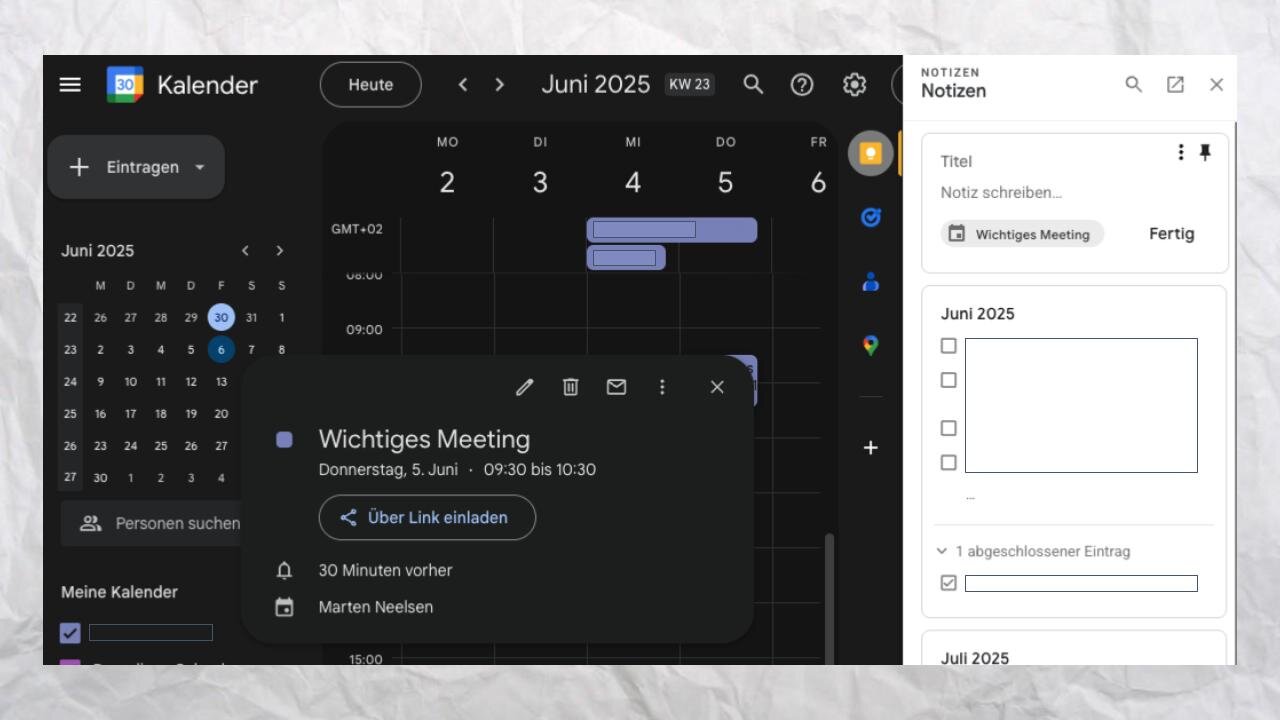Delete the event using the trash icon
Viewport: 1280px width, 720px height.
coord(570,387)
